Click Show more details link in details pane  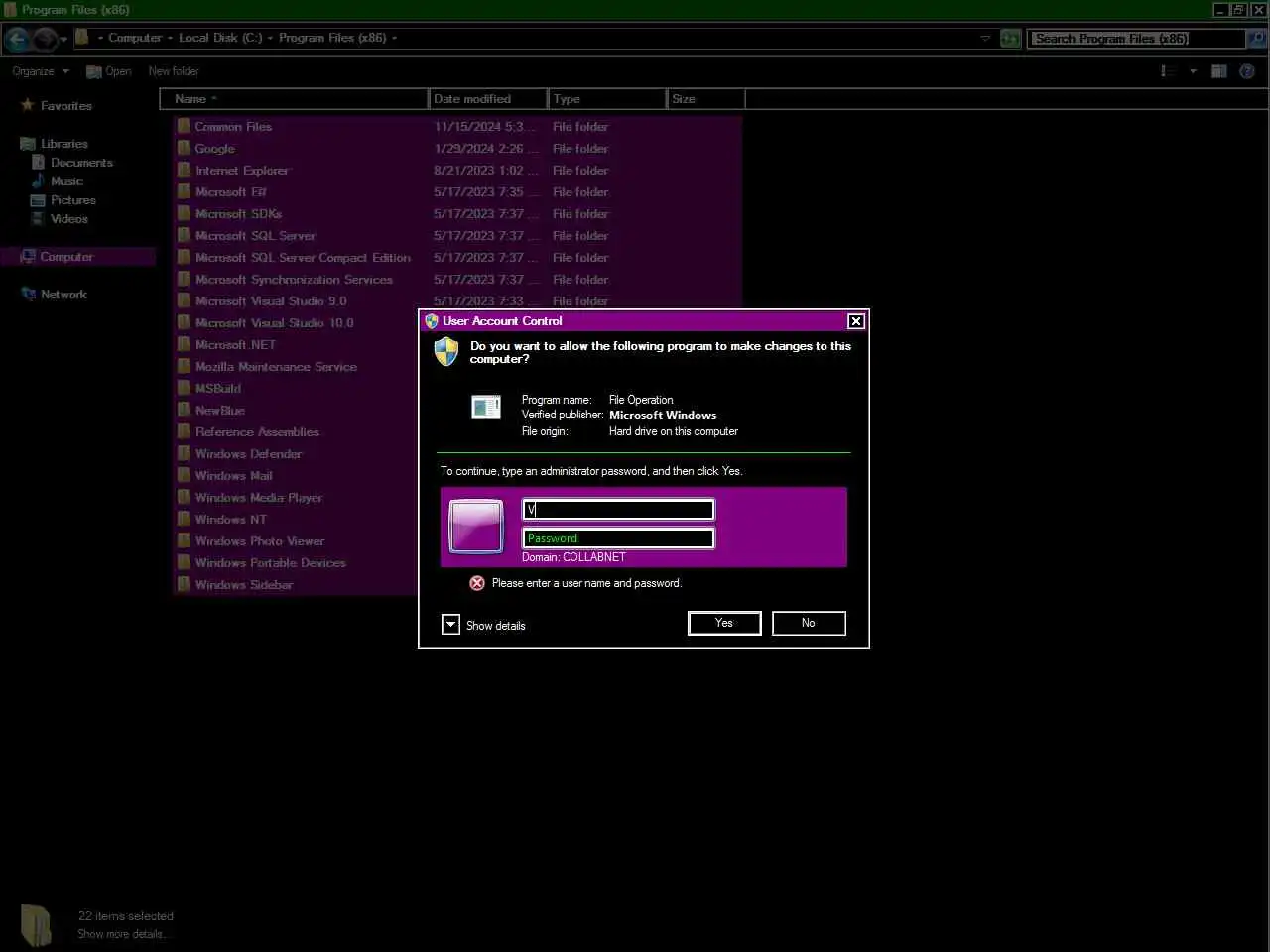coord(123,934)
